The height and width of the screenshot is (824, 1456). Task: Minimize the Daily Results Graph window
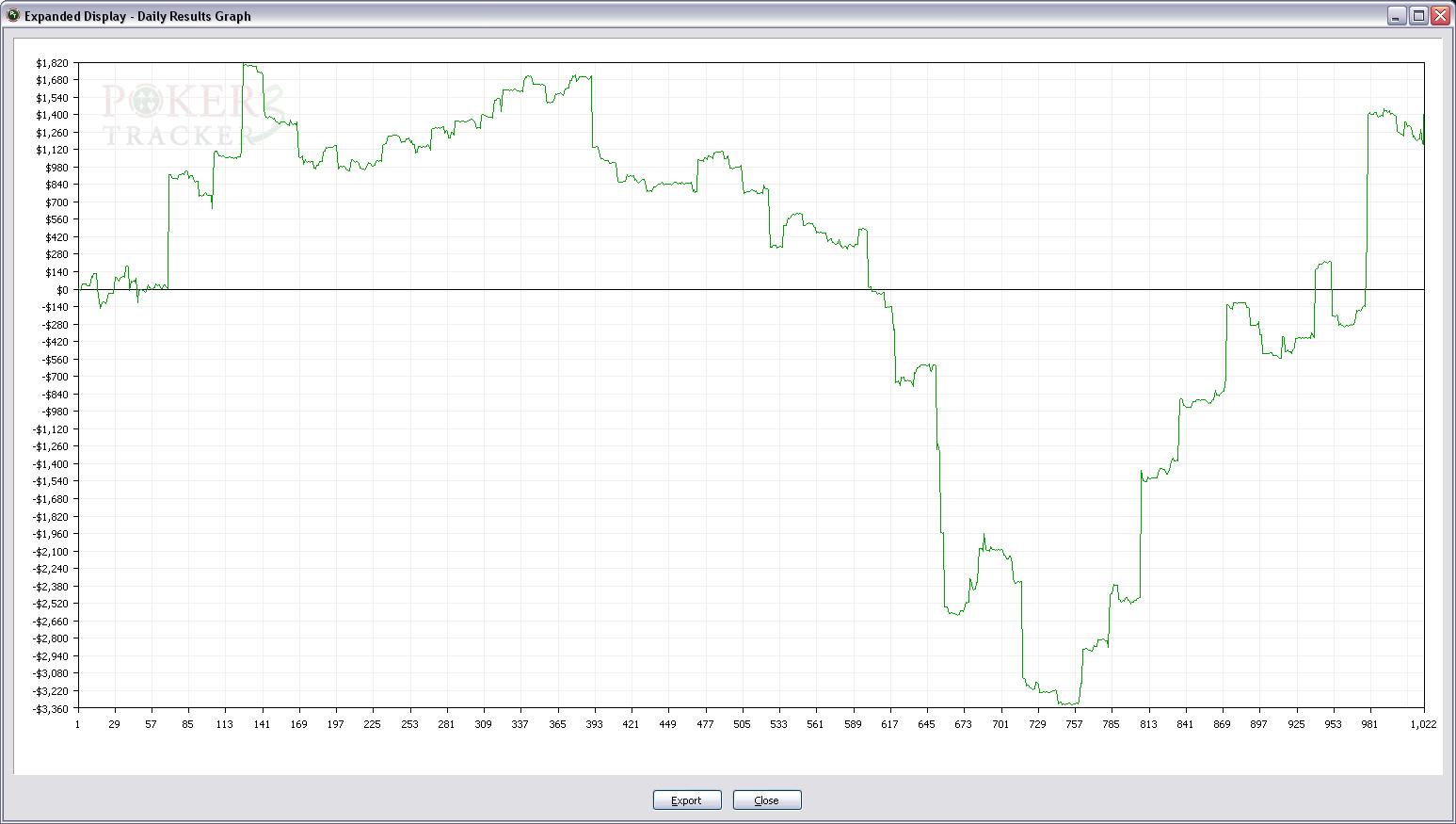tap(1397, 15)
